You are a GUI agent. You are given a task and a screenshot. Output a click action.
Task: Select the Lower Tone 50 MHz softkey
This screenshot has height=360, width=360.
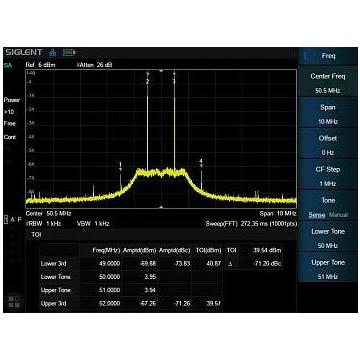coord(328,236)
